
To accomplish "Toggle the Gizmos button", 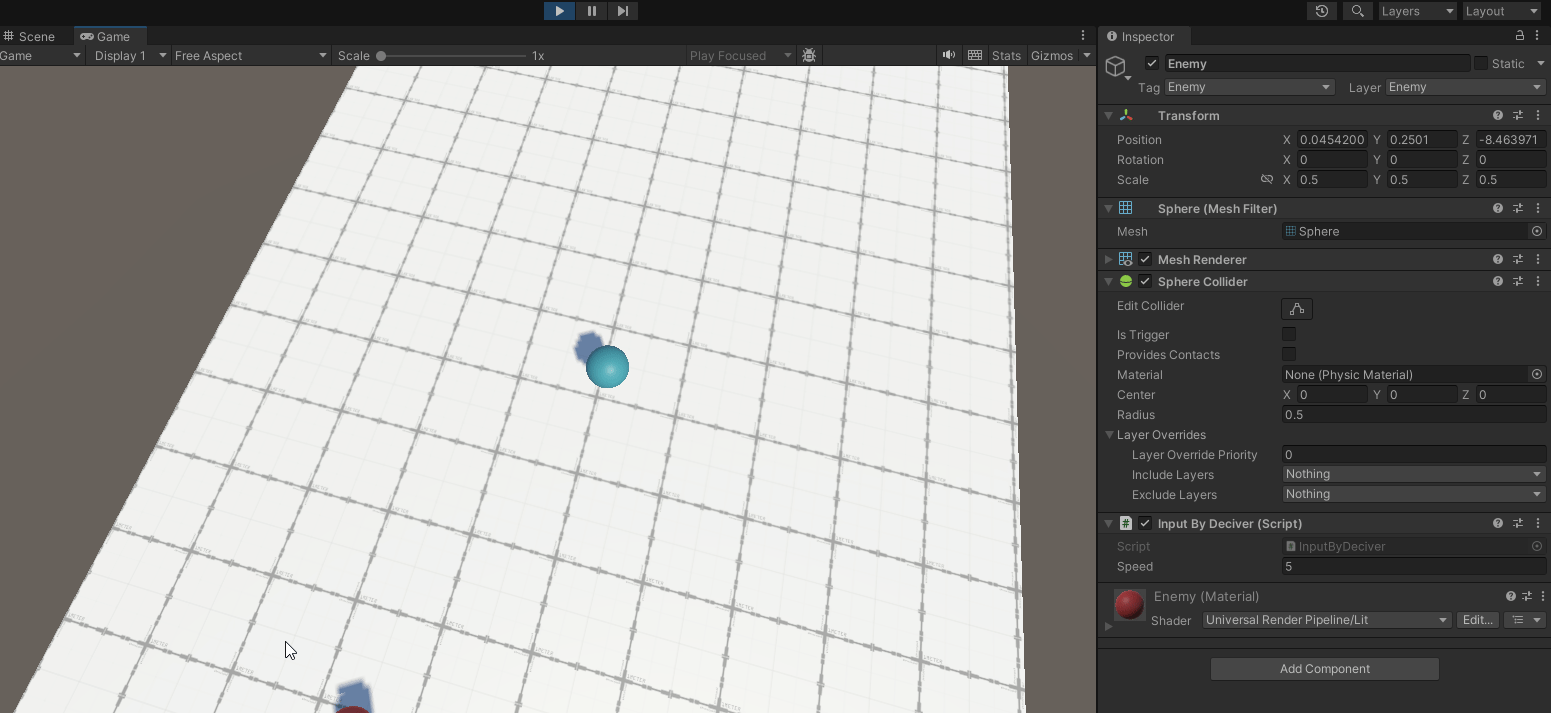I will 1052,56.
